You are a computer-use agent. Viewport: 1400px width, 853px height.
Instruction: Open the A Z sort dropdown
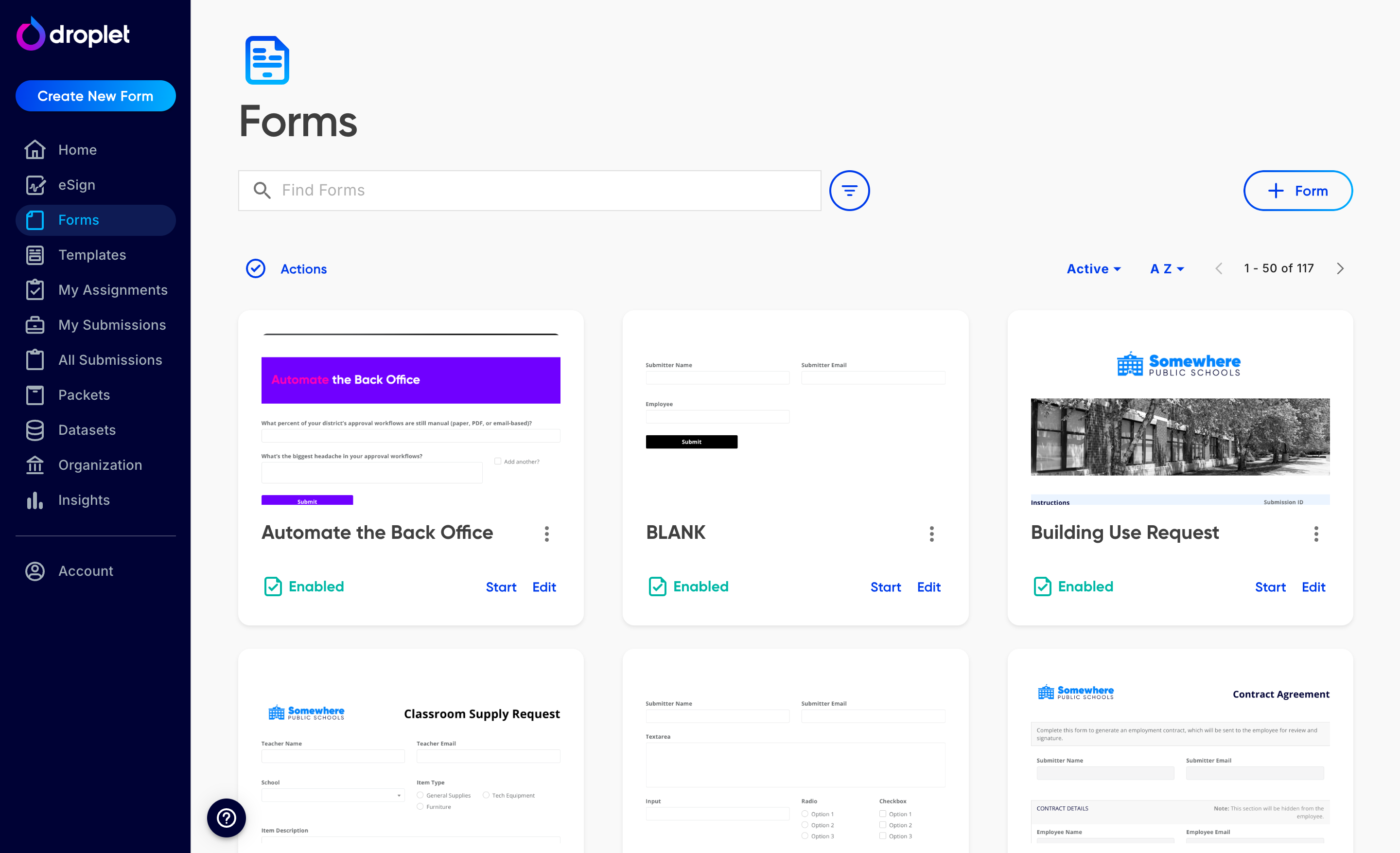click(x=1167, y=269)
